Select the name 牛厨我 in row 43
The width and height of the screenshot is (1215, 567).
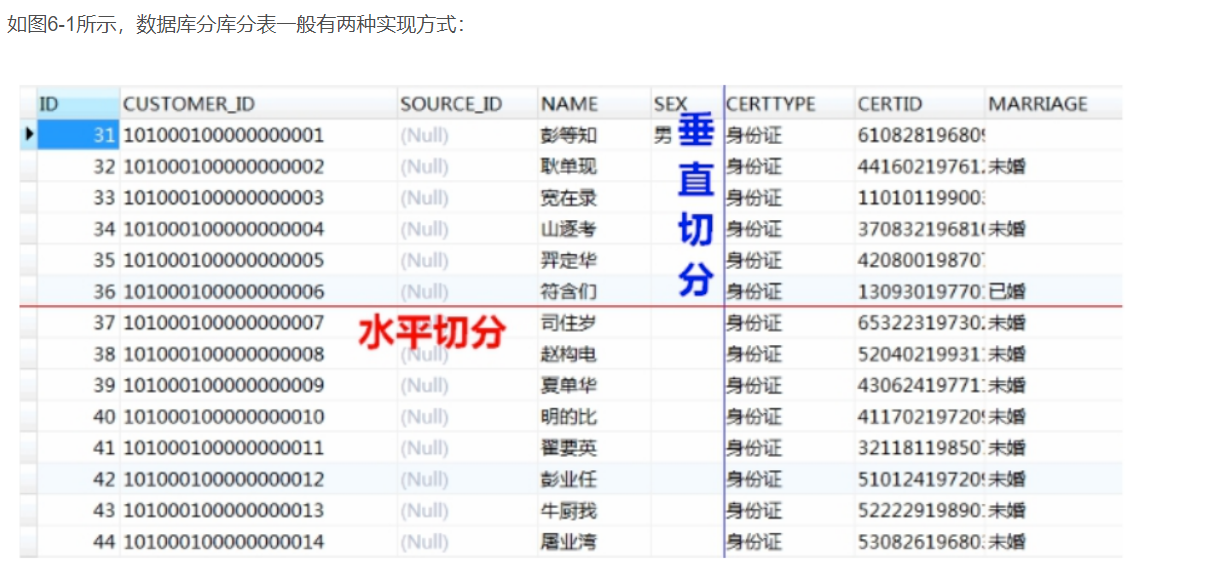pos(568,511)
